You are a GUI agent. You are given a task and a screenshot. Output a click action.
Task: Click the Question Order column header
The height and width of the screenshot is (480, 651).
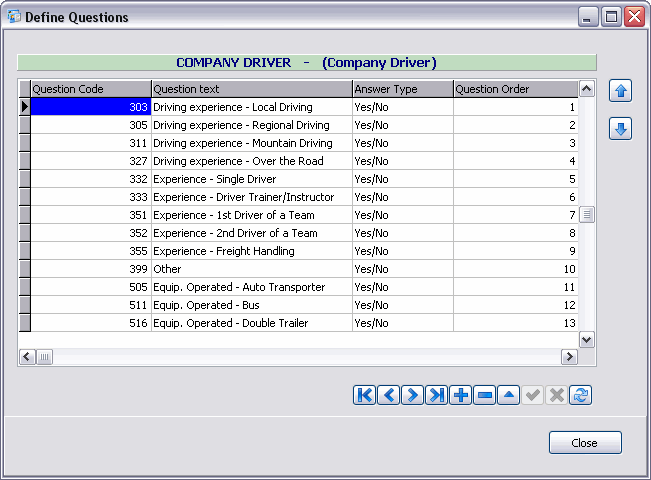click(x=514, y=89)
